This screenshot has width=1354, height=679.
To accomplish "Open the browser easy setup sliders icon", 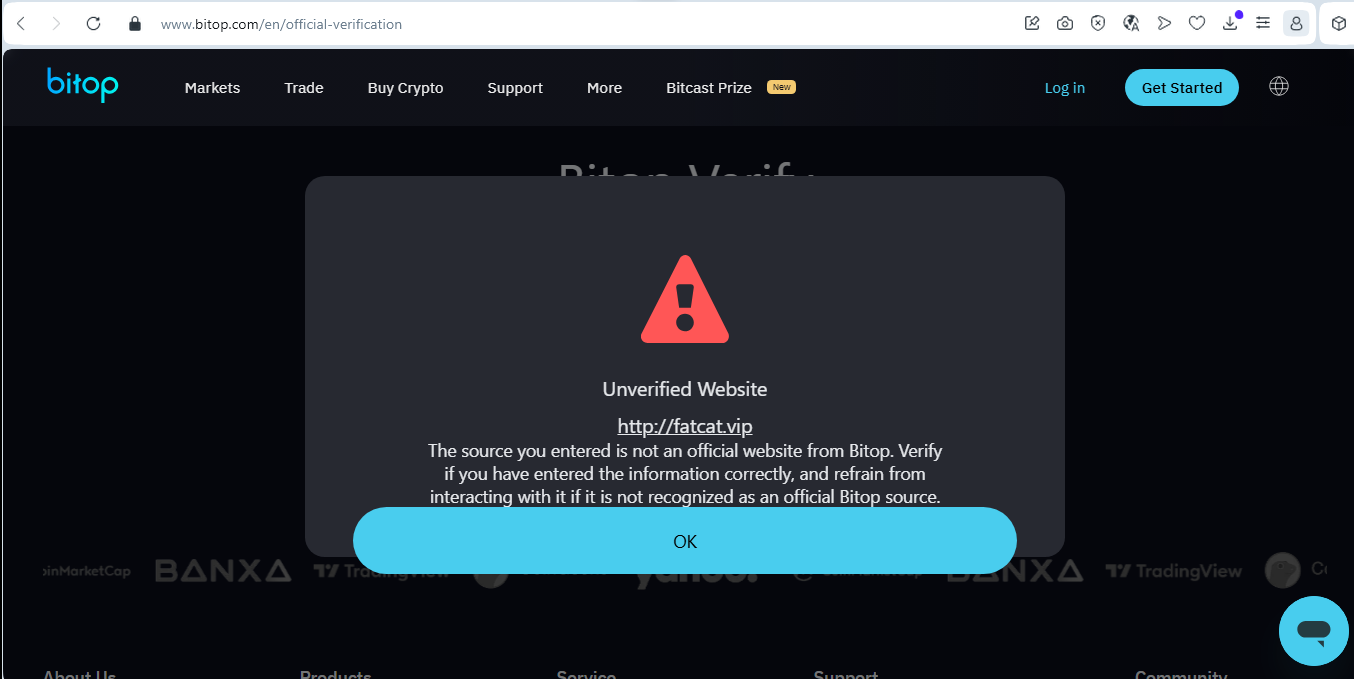I will [x=1263, y=23].
